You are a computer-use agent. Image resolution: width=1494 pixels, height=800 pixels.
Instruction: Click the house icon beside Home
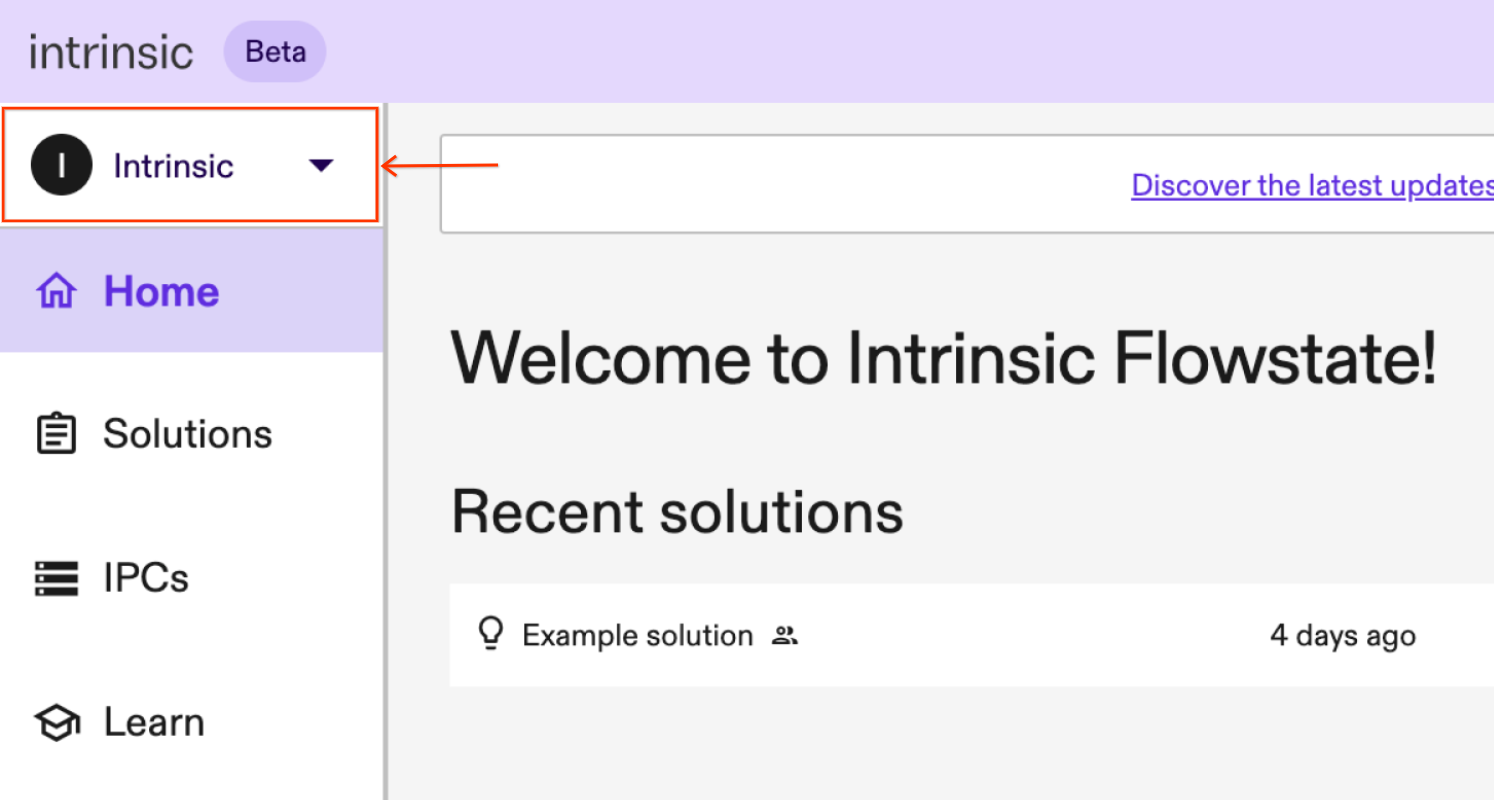[56, 292]
